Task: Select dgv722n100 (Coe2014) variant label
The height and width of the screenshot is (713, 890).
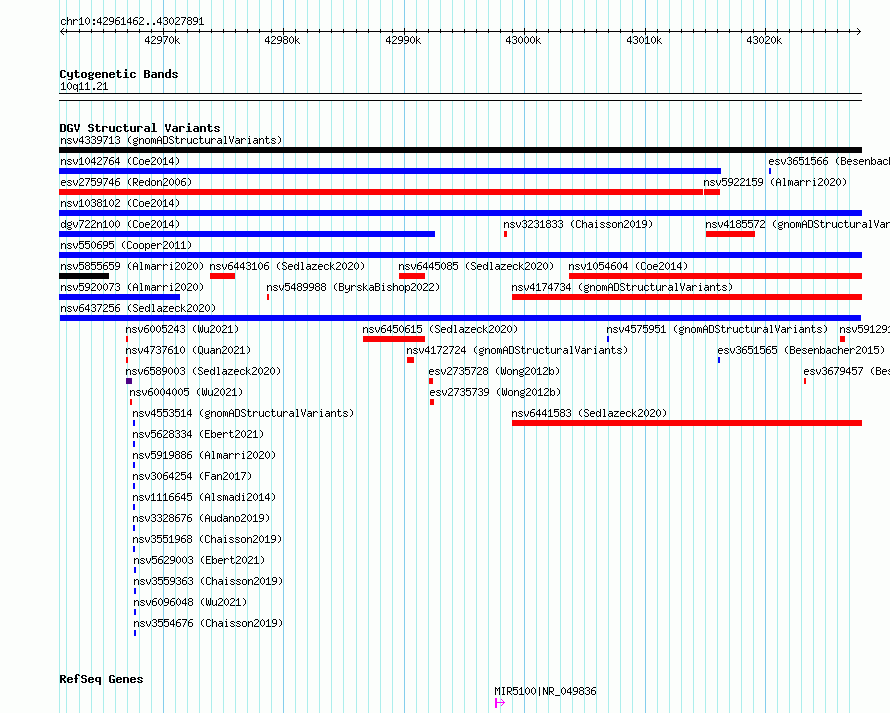Action: coord(120,224)
